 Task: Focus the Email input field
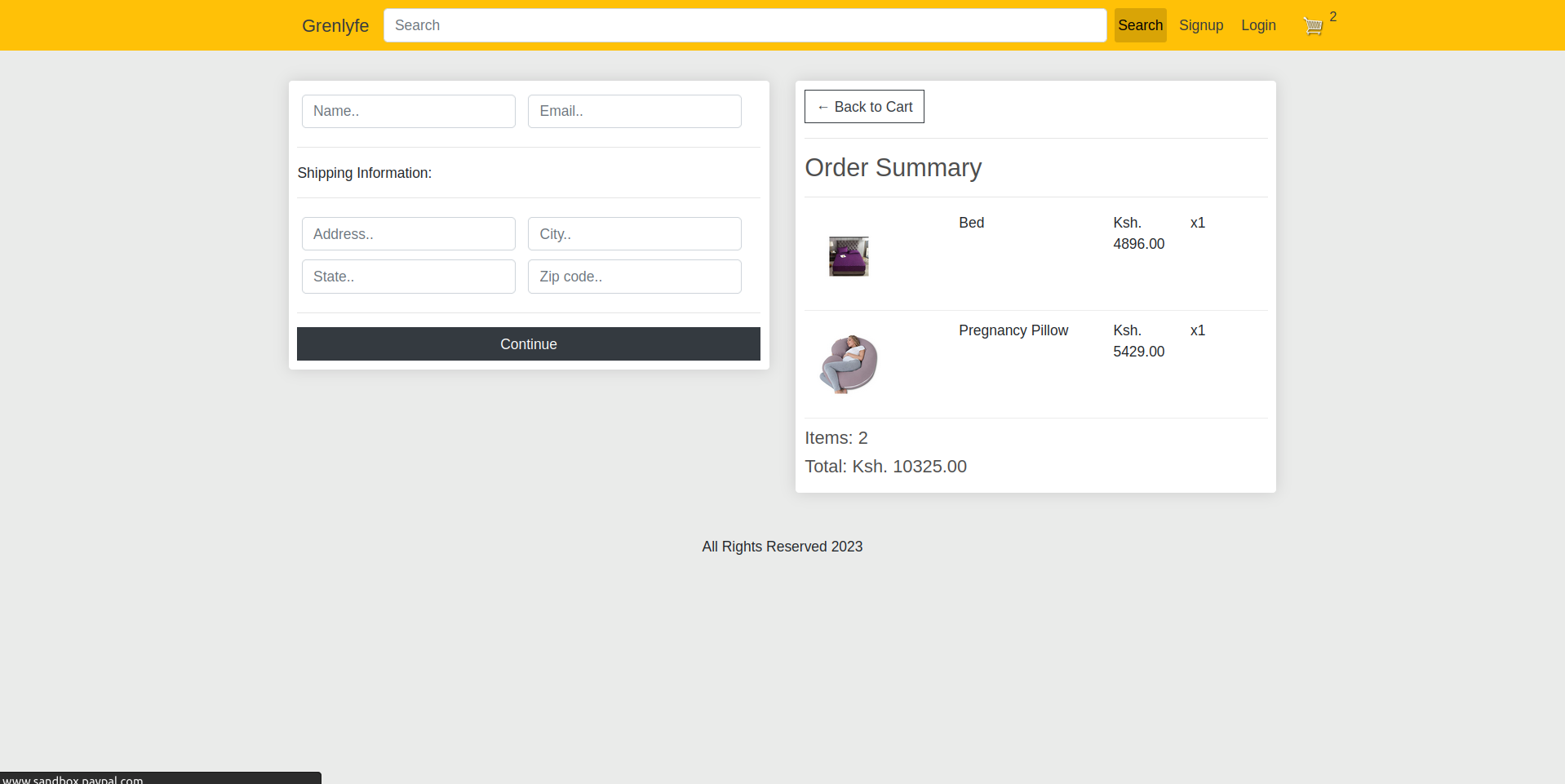(634, 111)
